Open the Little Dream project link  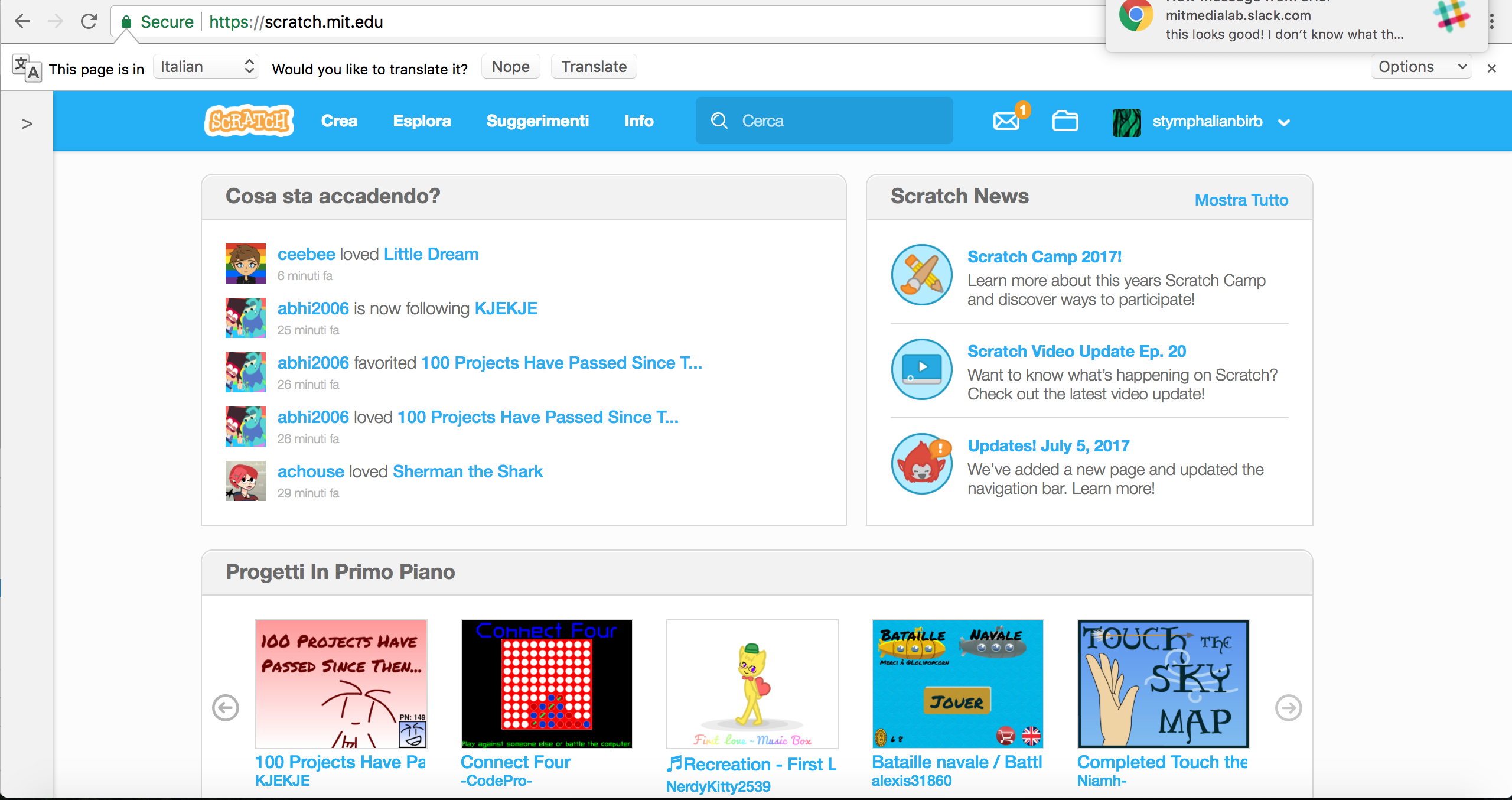[x=431, y=254]
